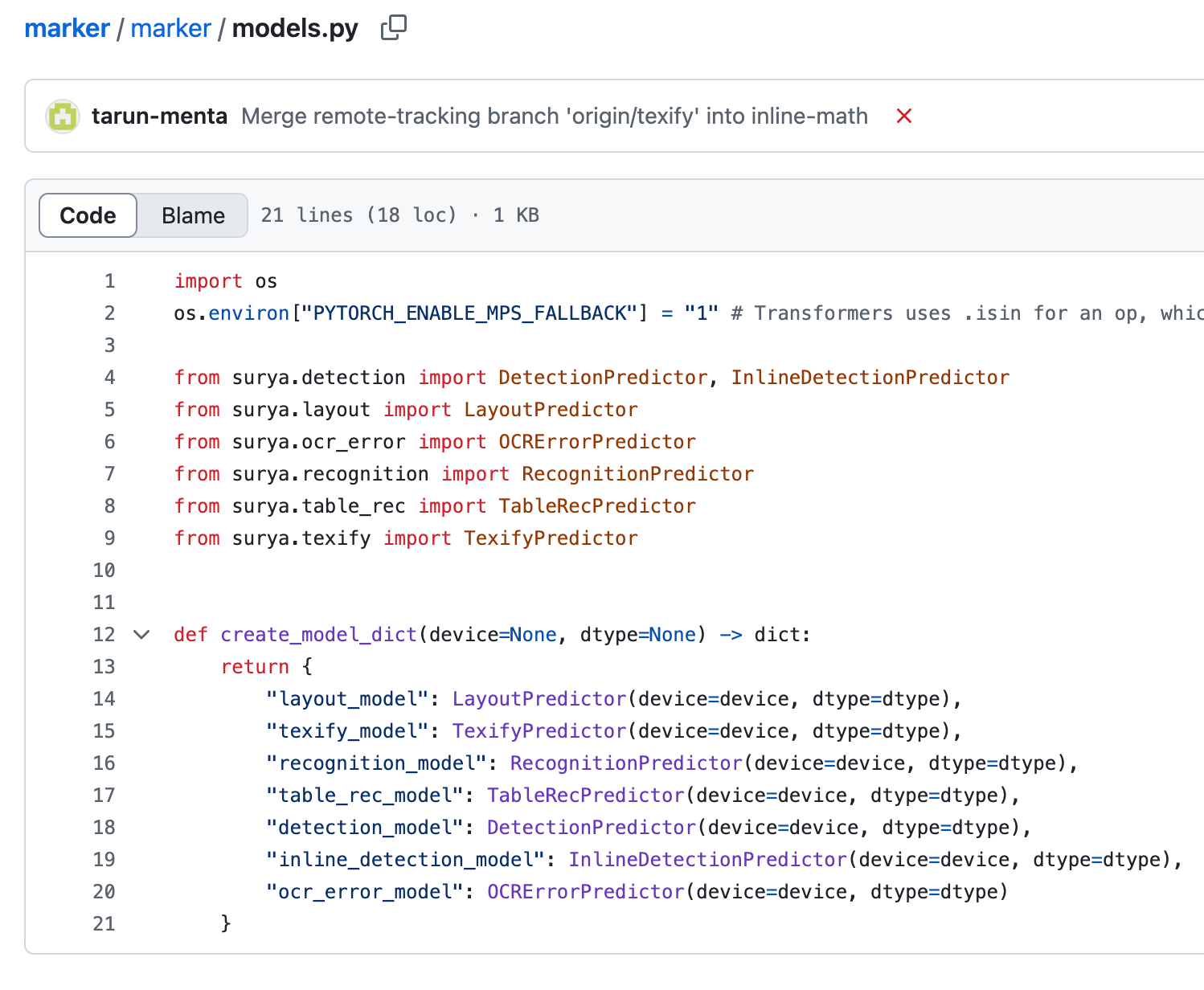Go to the marker repository root link

(67, 28)
